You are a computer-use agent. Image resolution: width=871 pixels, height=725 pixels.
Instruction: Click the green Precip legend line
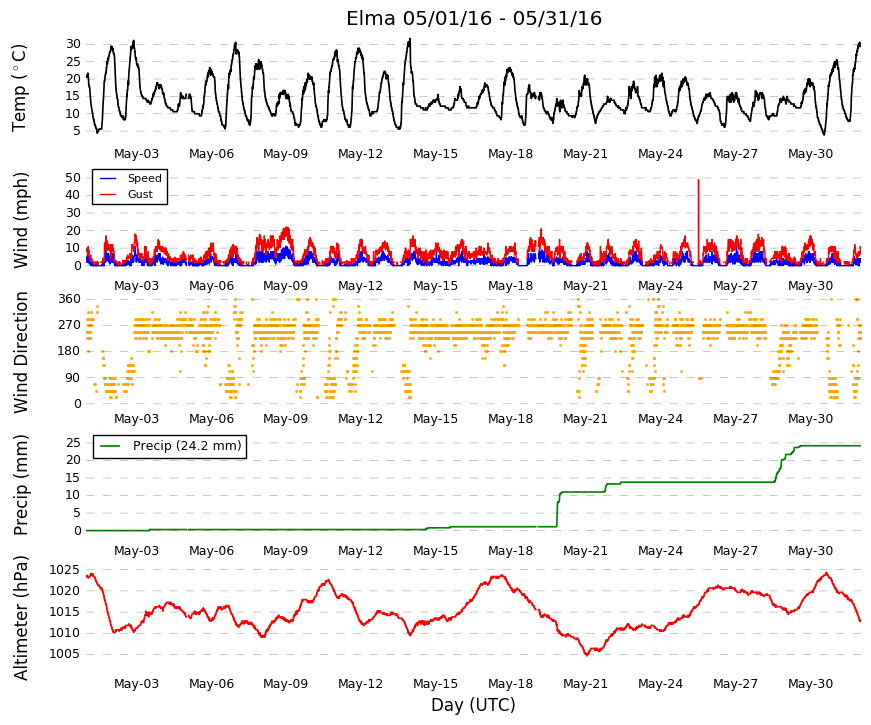pyautogui.click(x=110, y=446)
